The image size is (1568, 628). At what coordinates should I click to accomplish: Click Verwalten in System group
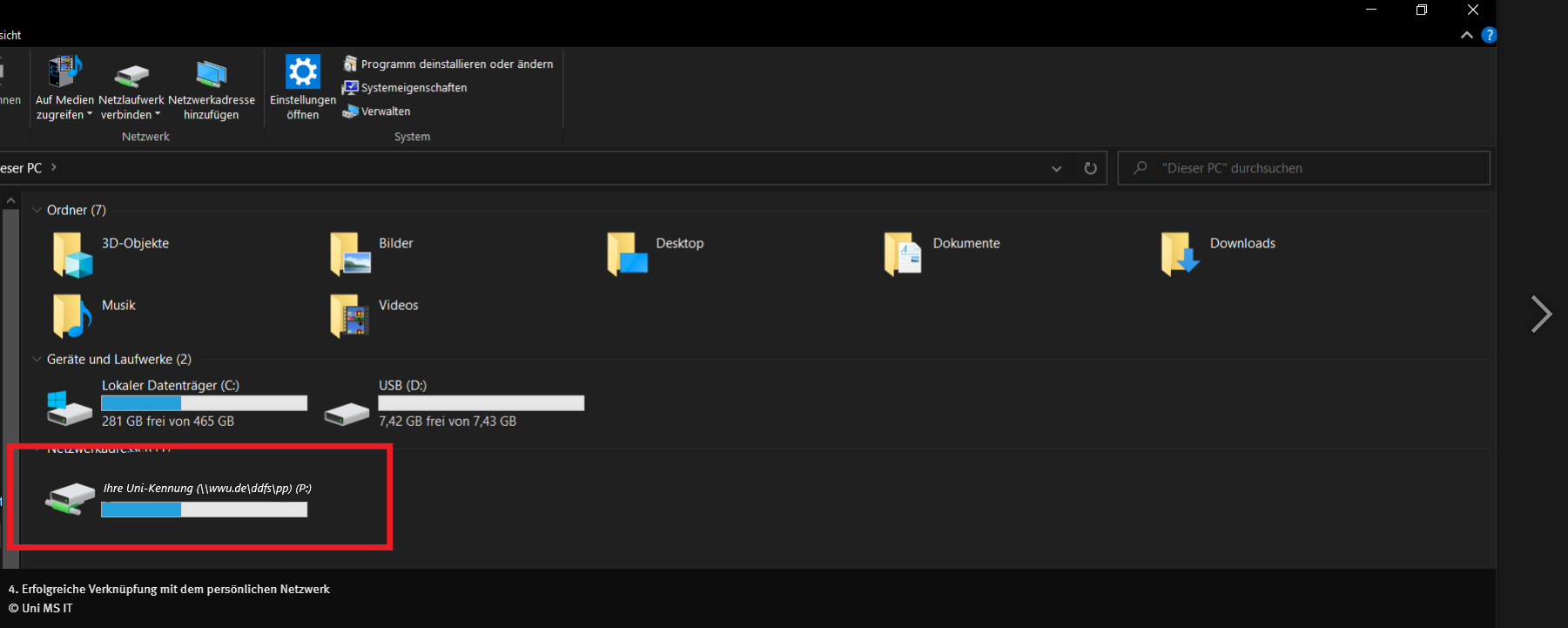coord(376,111)
